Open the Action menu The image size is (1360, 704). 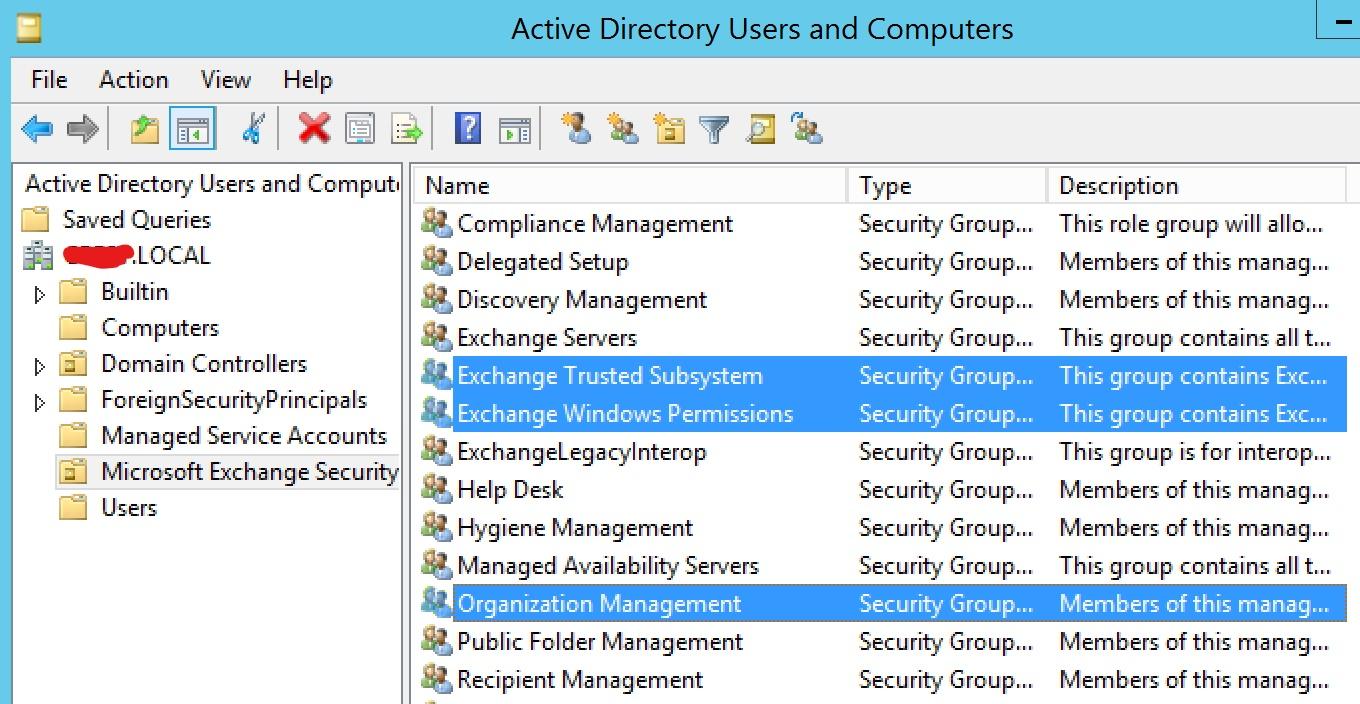133,79
